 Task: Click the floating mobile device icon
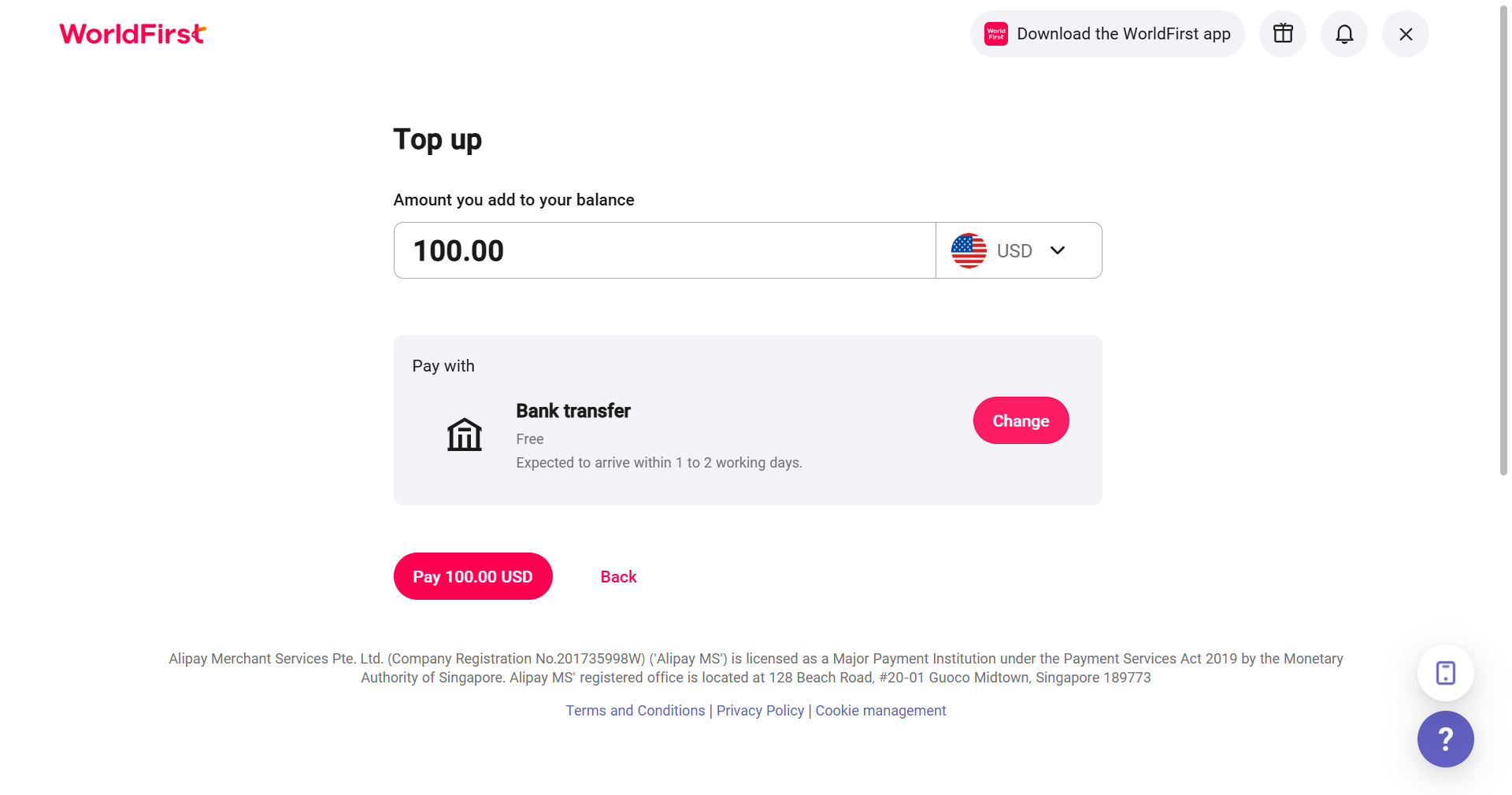pos(1446,673)
